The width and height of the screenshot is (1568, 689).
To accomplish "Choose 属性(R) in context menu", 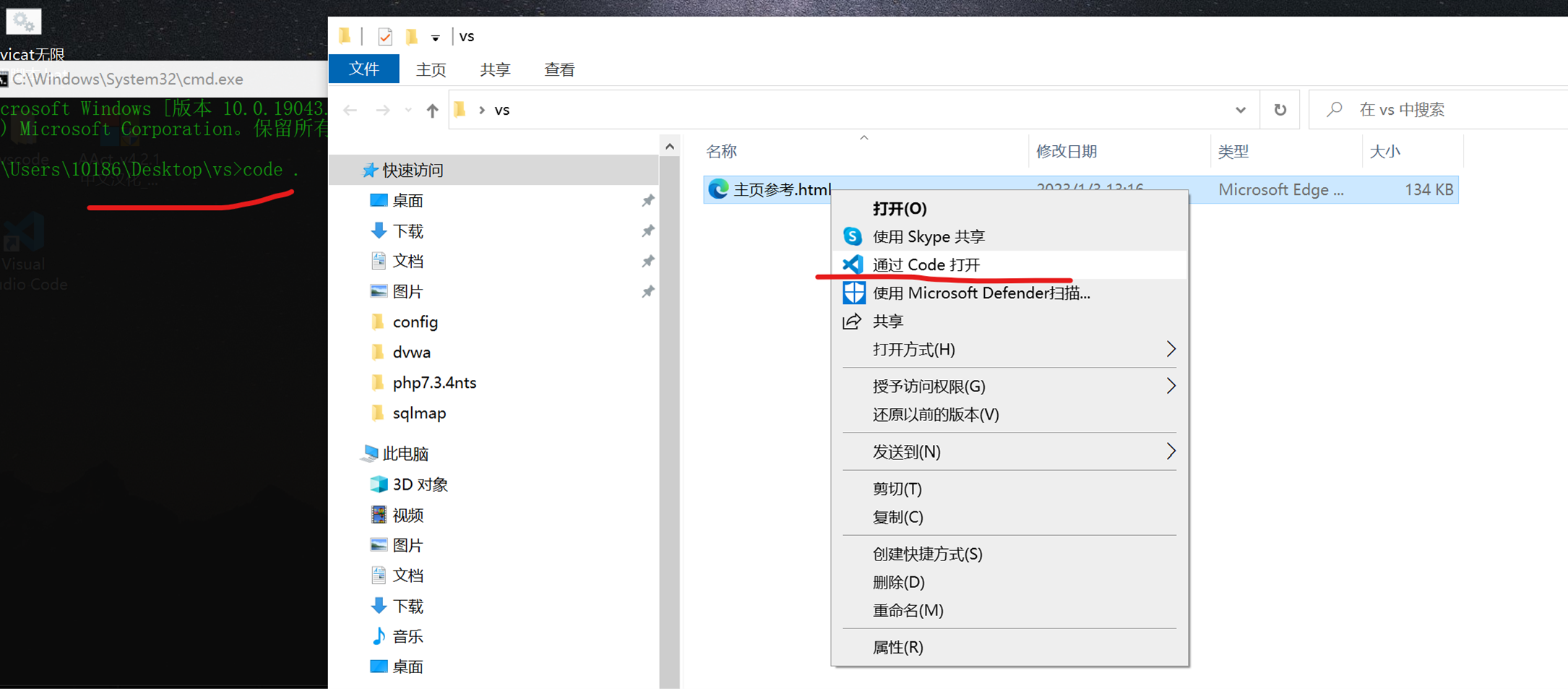I will (x=1009, y=647).
